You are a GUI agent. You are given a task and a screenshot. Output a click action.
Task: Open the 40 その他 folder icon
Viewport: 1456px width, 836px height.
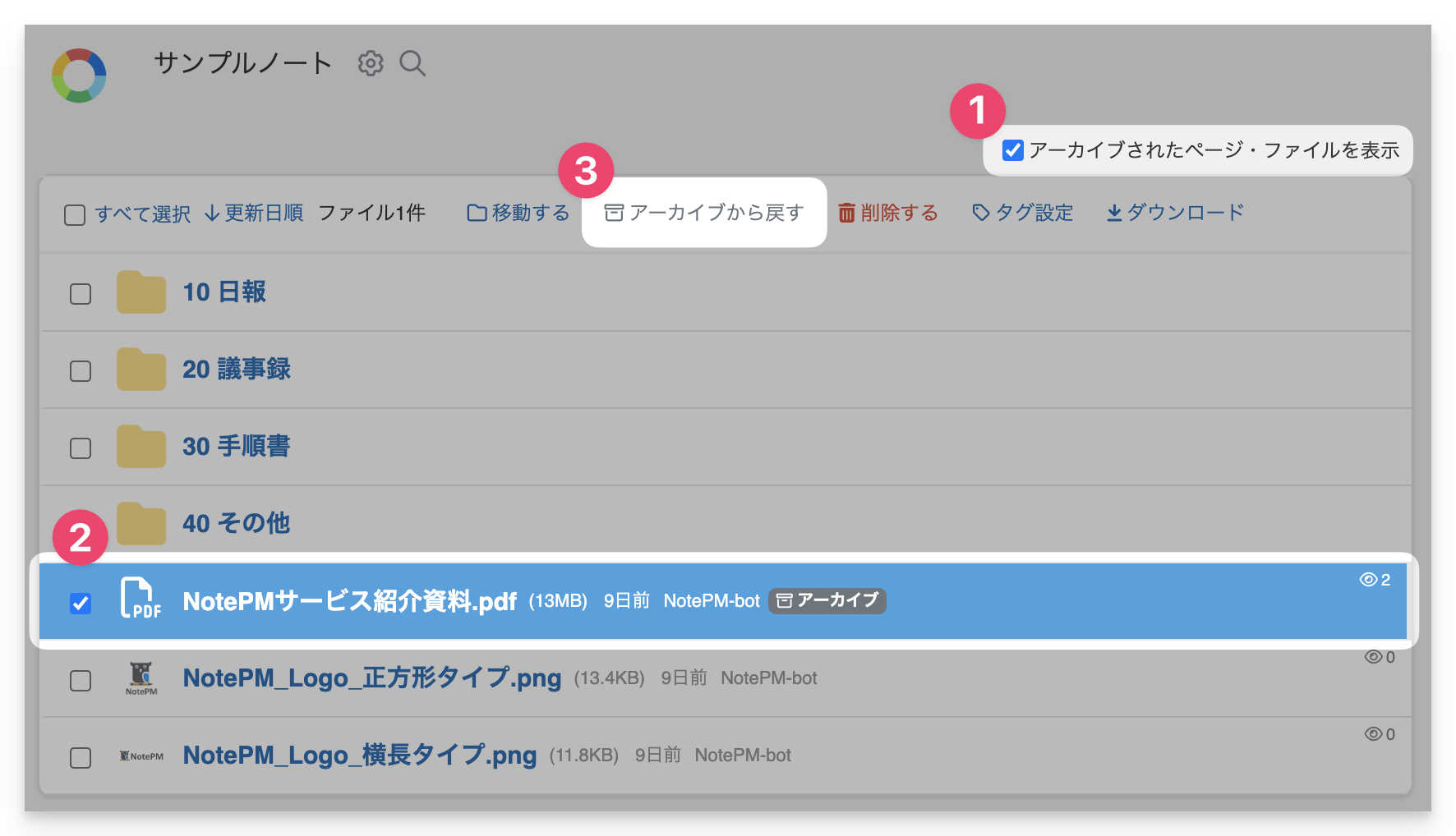point(141,524)
